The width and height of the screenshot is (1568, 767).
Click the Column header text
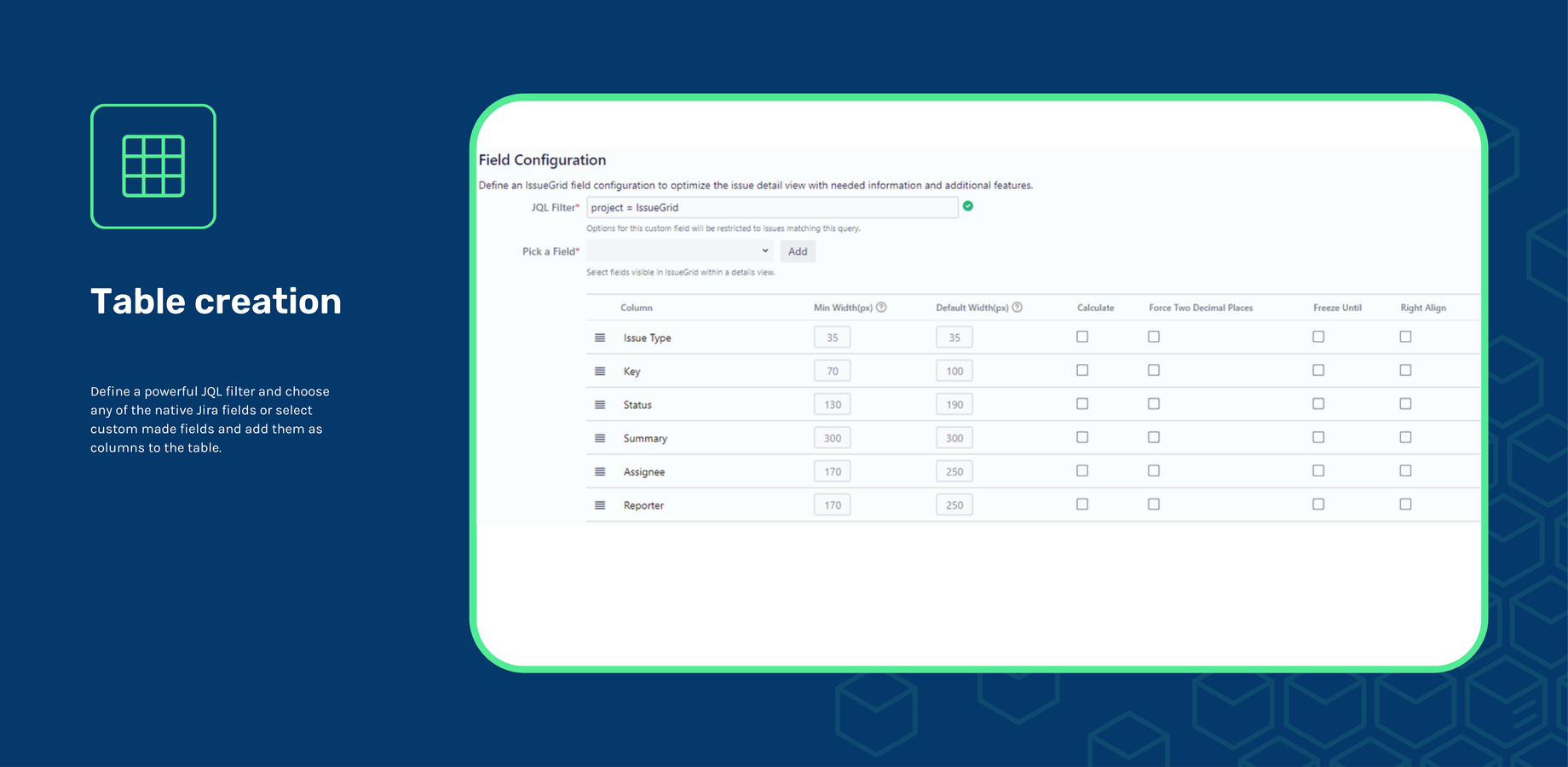637,308
